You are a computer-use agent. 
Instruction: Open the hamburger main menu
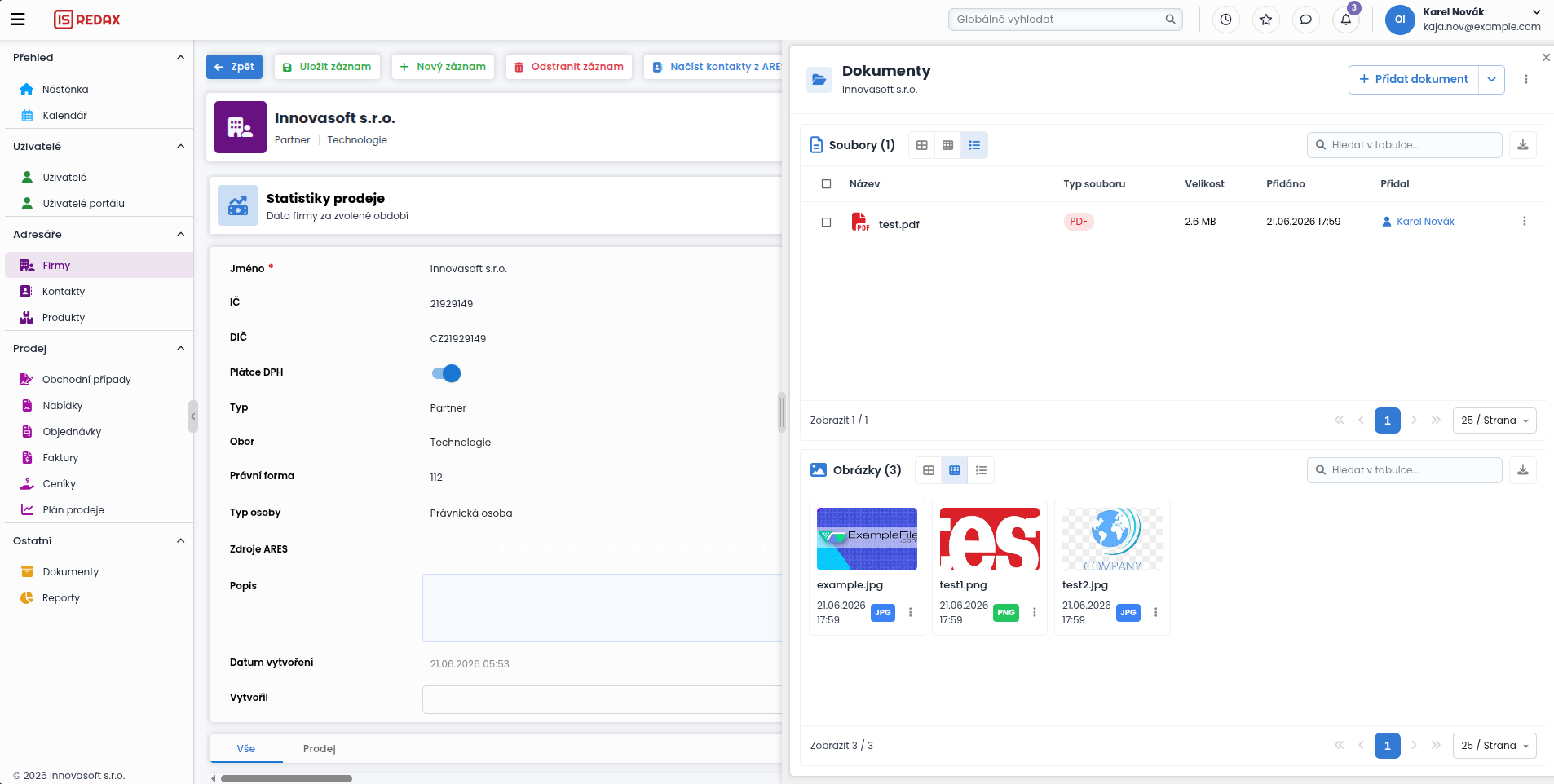pyautogui.click(x=18, y=19)
